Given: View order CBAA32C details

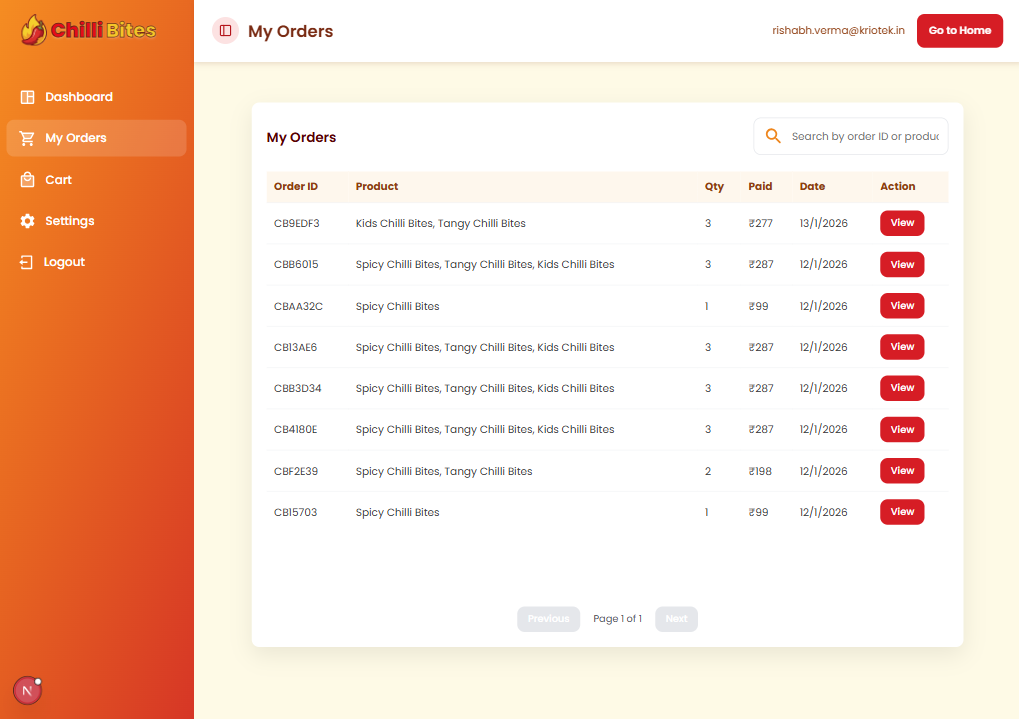Looking at the screenshot, I should coord(901,306).
